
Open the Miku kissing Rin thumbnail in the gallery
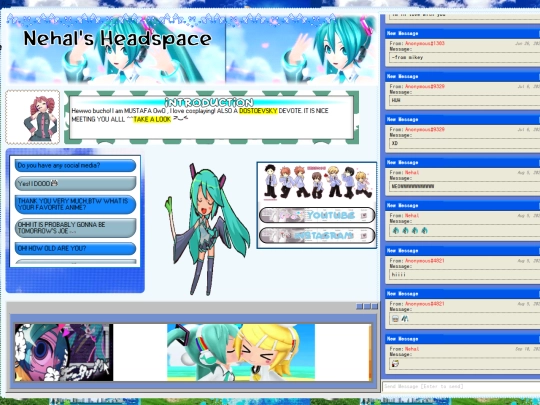pos(241,352)
